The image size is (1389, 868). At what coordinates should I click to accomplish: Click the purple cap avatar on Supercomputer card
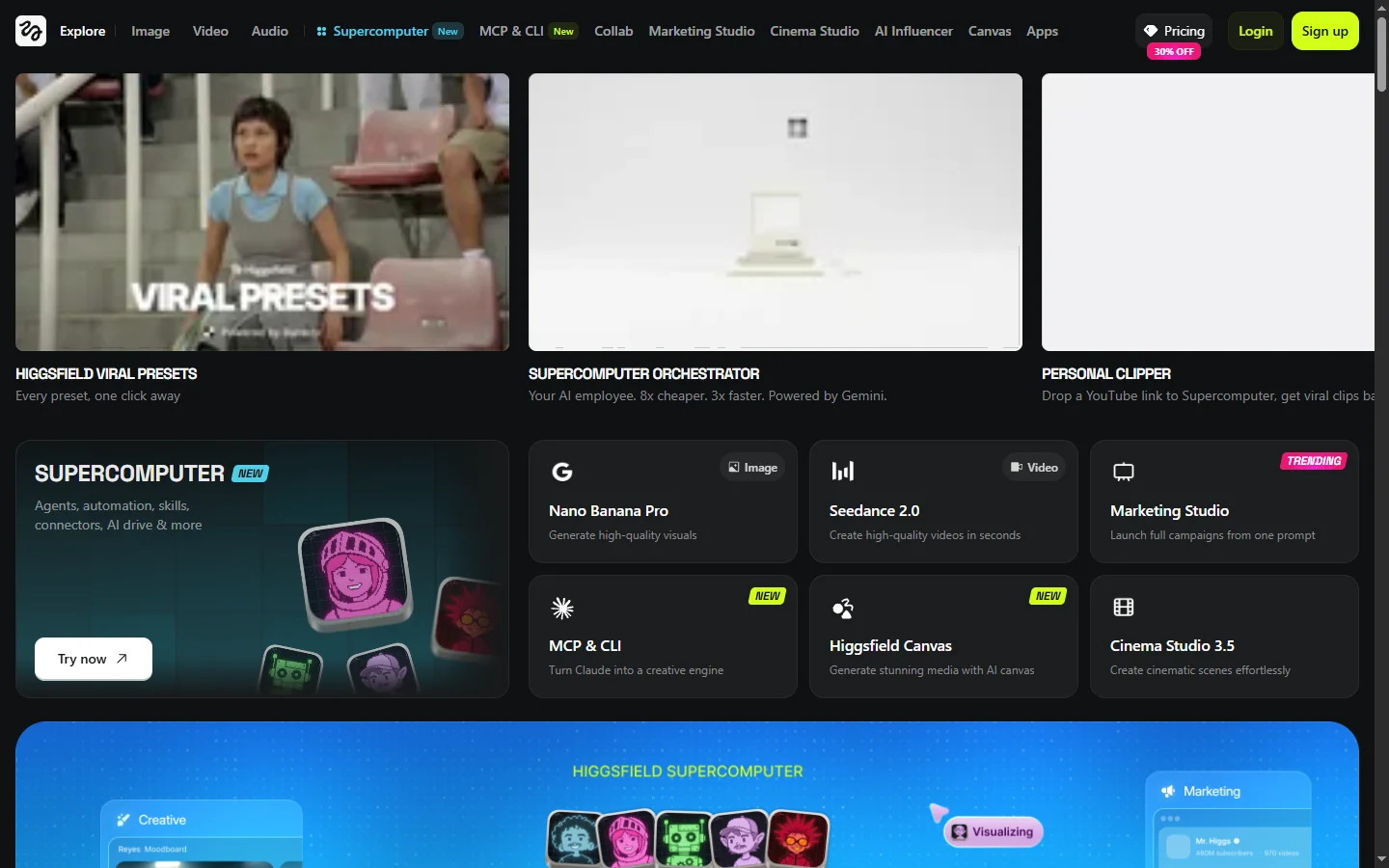pos(383,669)
